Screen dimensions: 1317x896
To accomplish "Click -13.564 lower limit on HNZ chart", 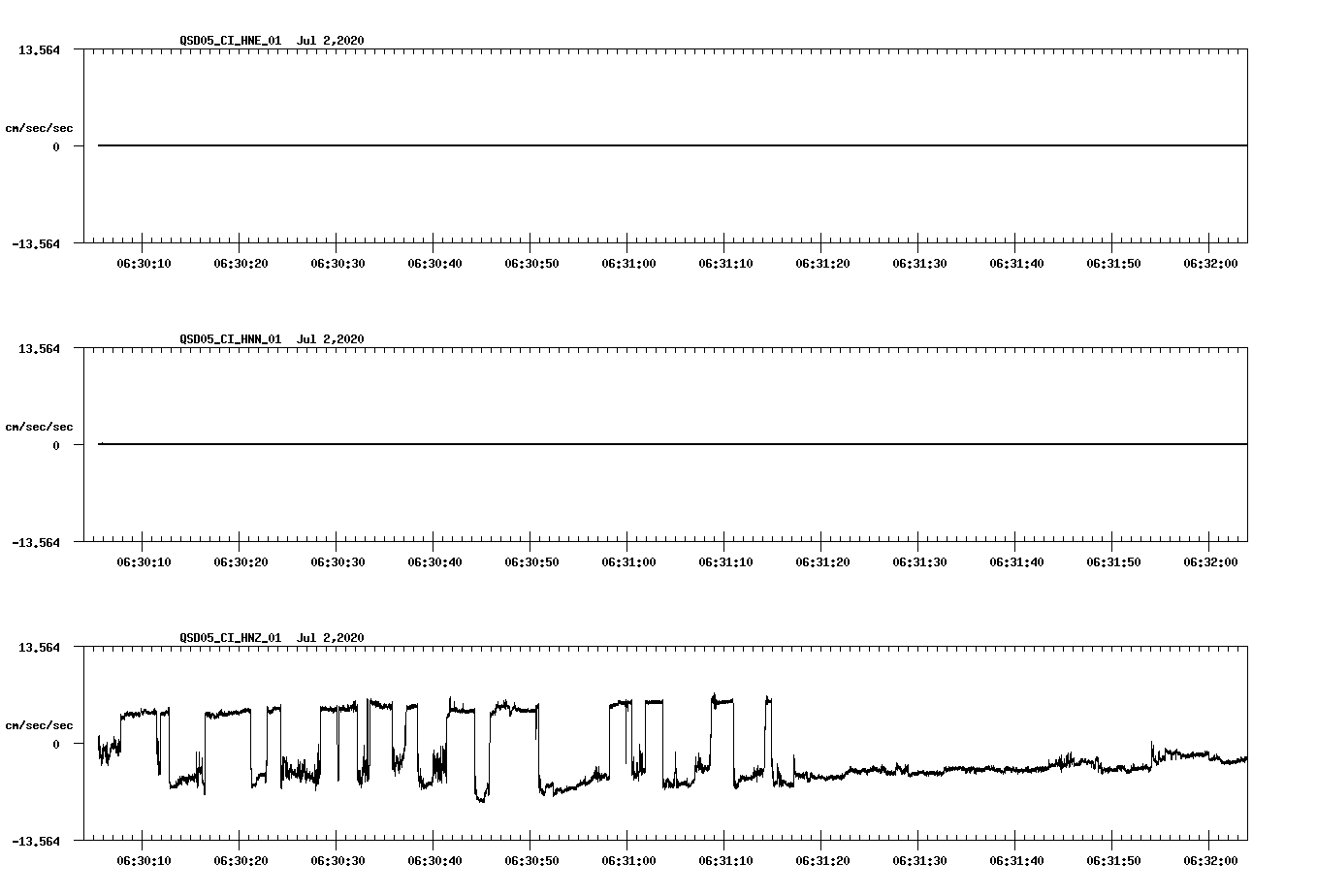I will click(x=36, y=842).
